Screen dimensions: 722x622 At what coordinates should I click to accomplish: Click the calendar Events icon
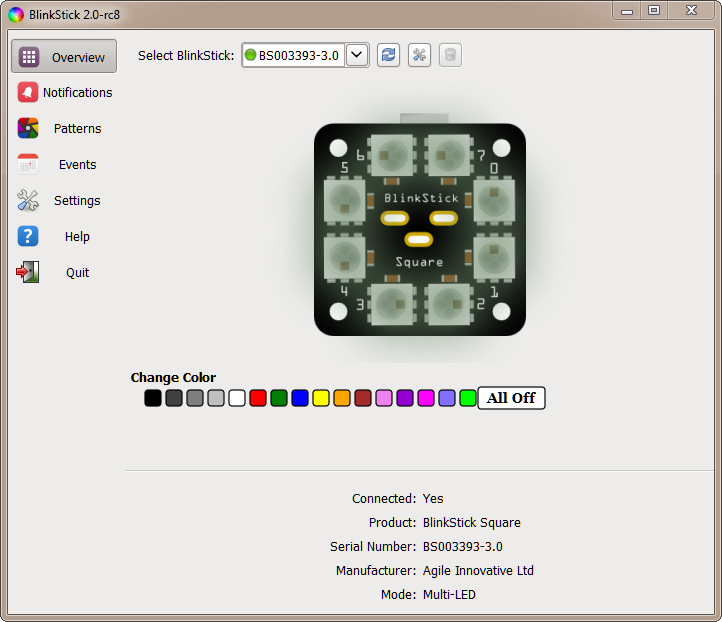(x=28, y=164)
